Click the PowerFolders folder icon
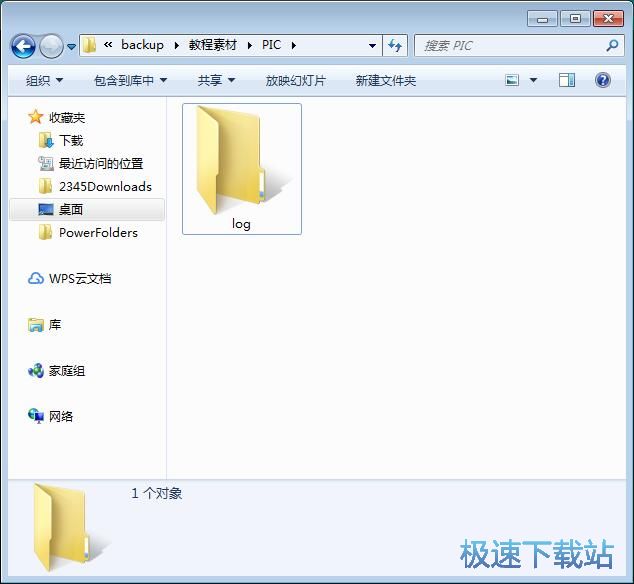Image resolution: width=634 pixels, height=584 pixels. point(45,233)
